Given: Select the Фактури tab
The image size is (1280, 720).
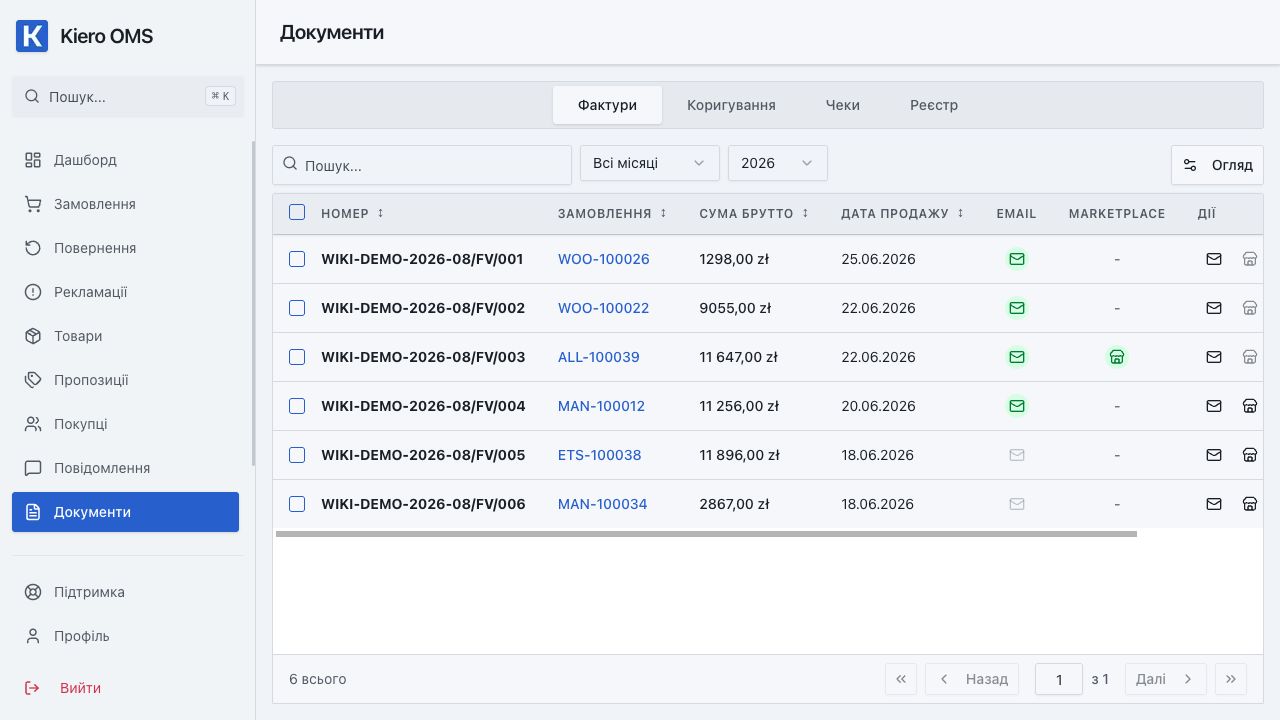Looking at the screenshot, I should pyautogui.click(x=607, y=105).
